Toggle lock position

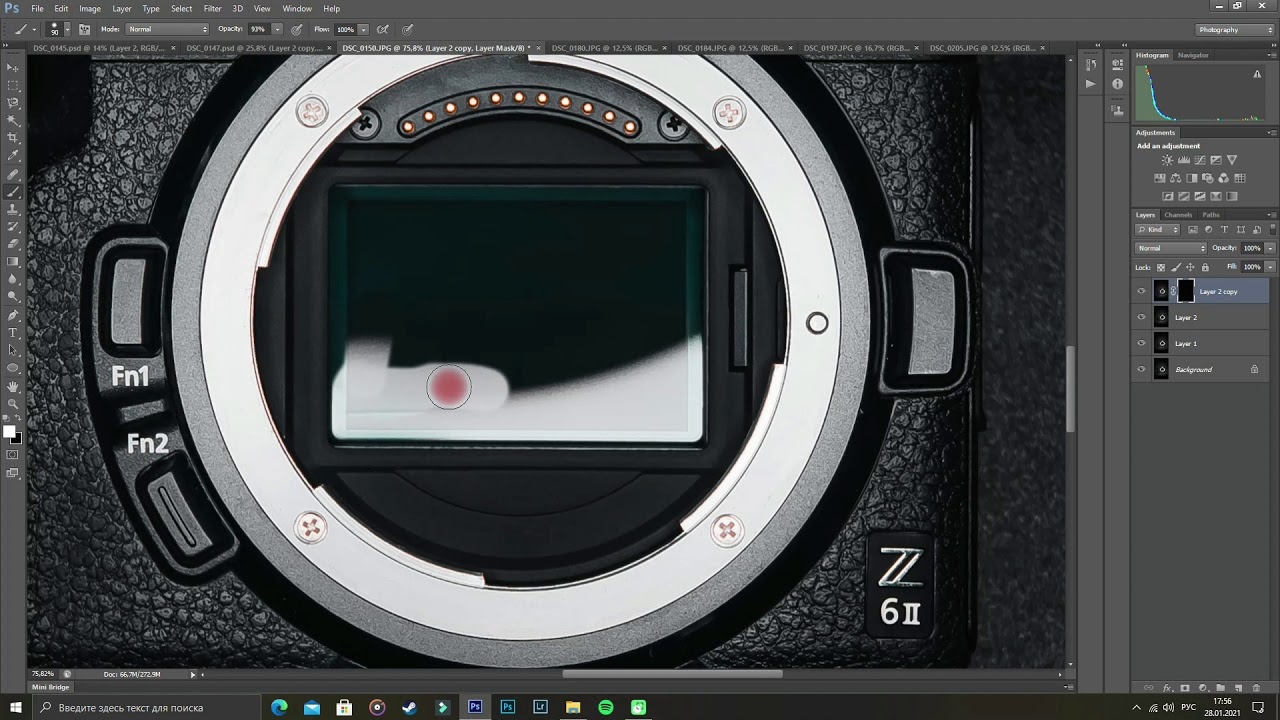pos(1190,267)
